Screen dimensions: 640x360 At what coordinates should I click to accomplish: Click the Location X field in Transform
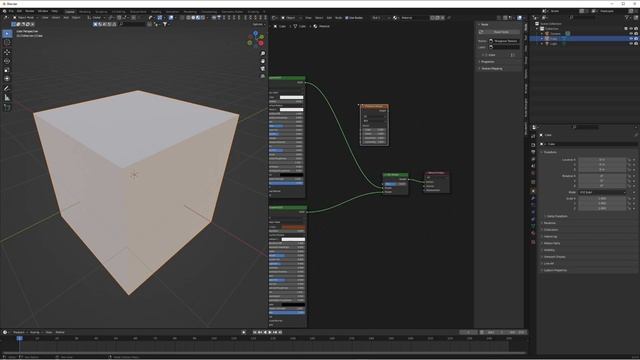602,160
